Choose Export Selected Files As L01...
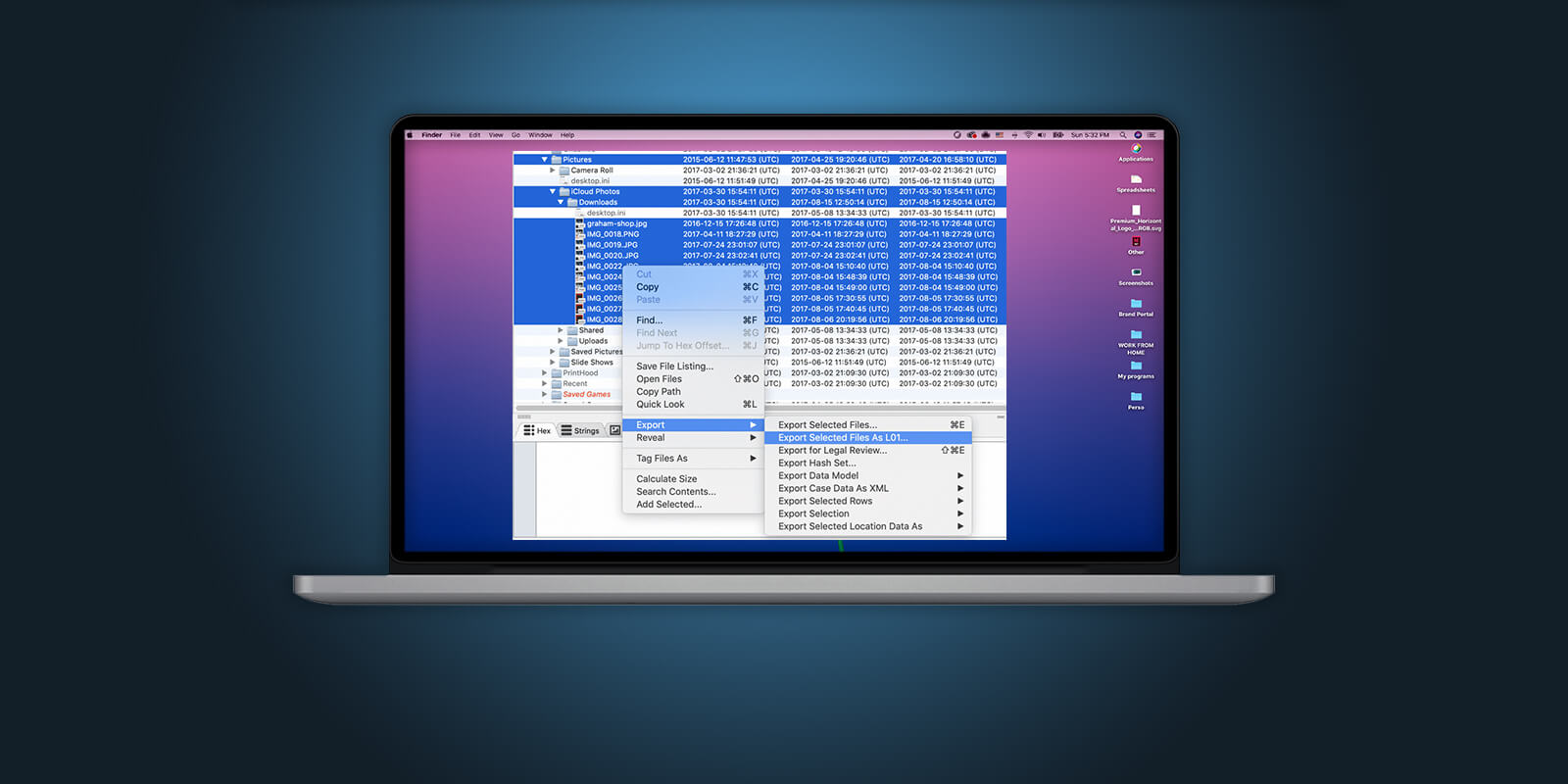 click(x=868, y=438)
